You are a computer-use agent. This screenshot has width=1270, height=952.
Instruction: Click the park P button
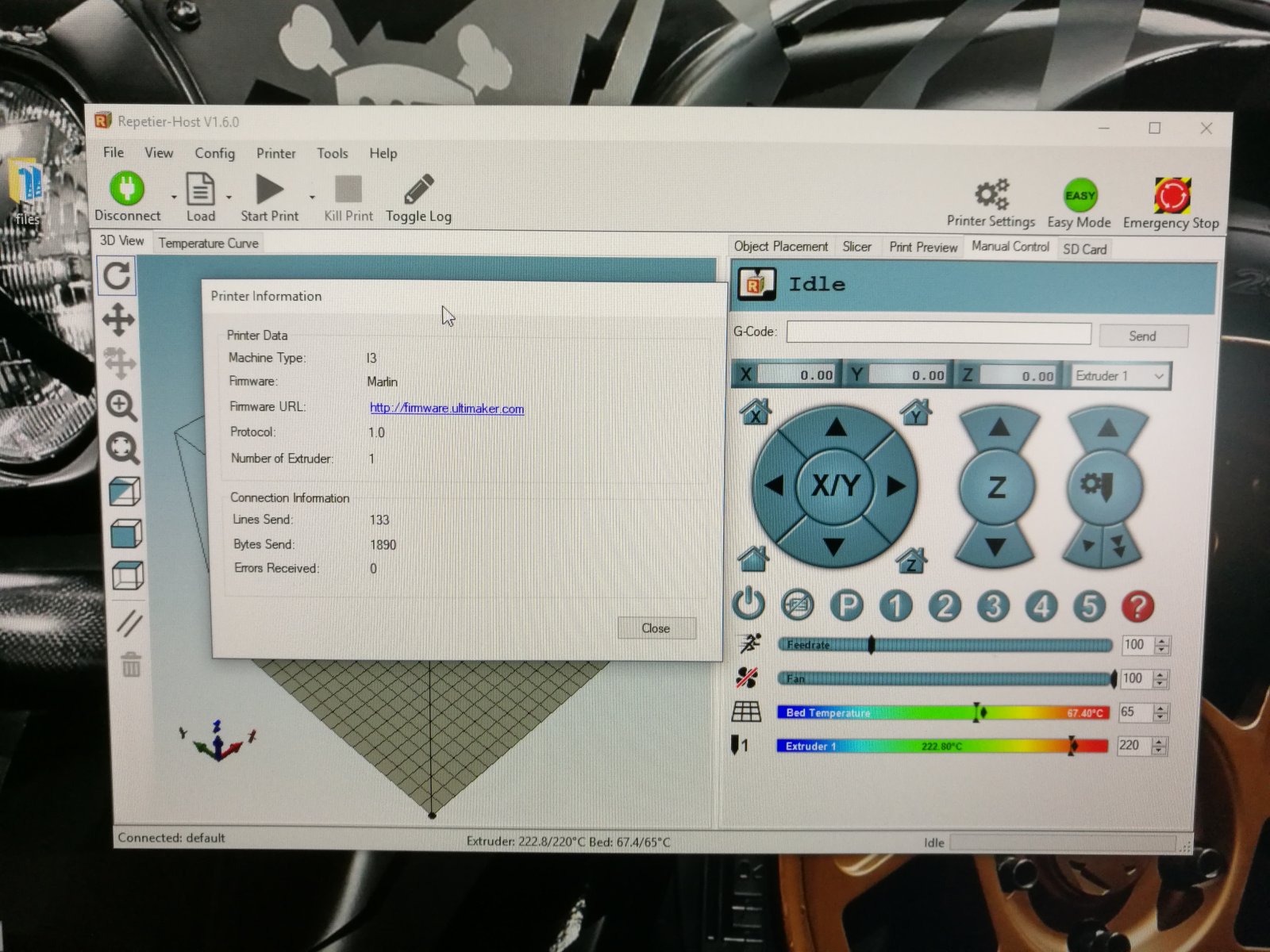click(x=846, y=607)
